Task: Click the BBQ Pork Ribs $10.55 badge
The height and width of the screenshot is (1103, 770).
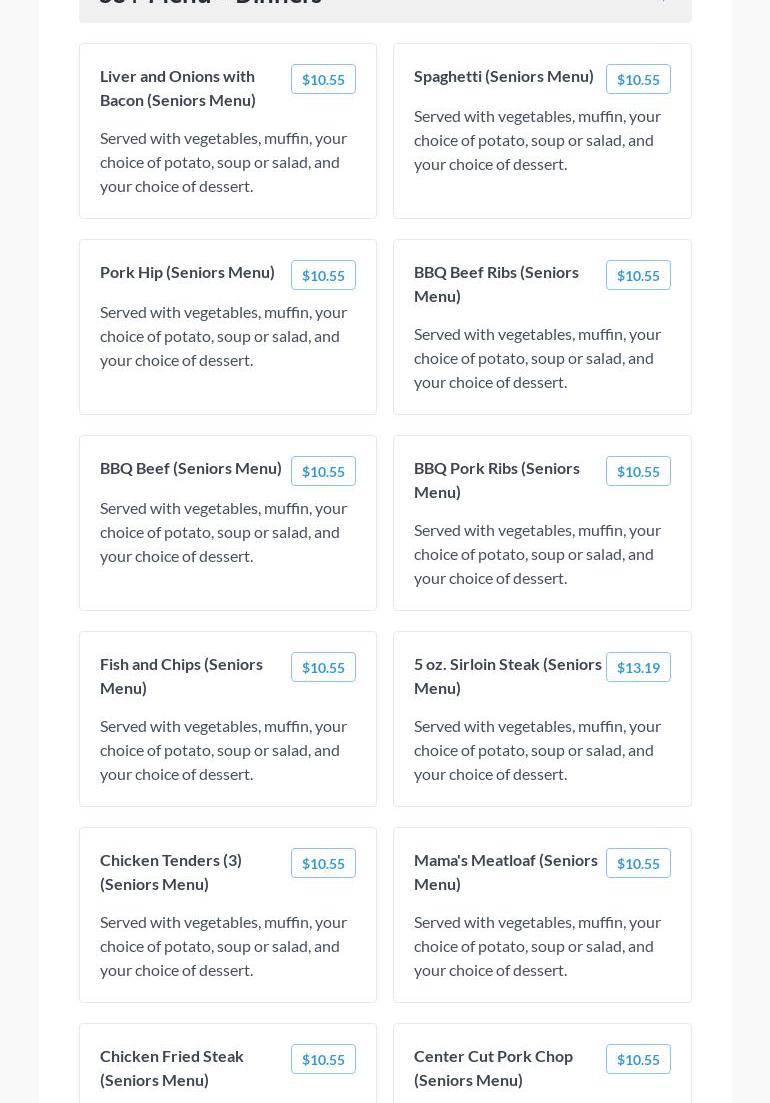Action: pyautogui.click(x=638, y=472)
